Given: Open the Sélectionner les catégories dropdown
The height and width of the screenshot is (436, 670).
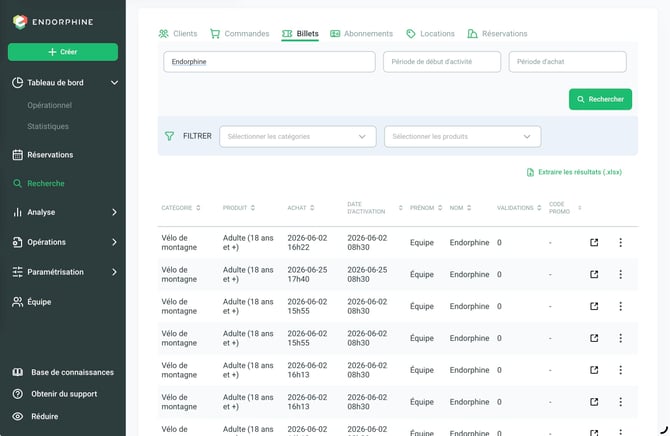Looking at the screenshot, I should pyautogui.click(x=298, y=137).
